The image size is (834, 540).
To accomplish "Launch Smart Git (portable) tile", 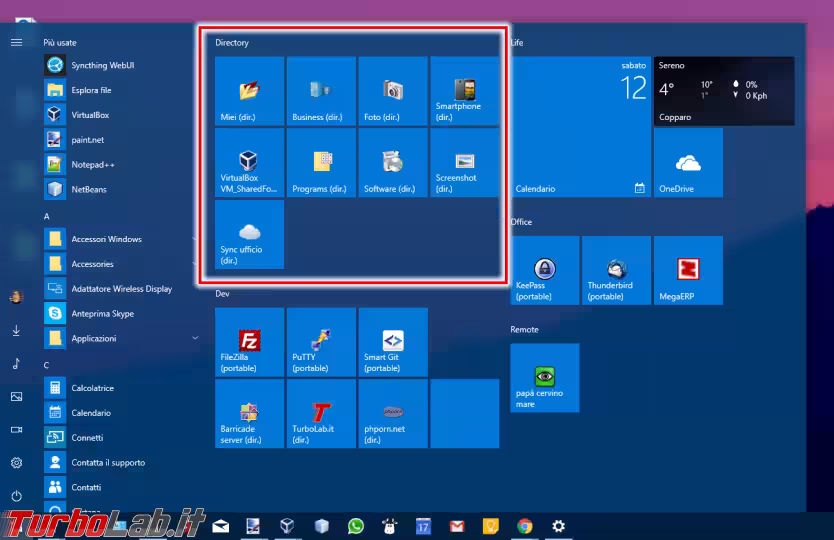I will click(393, 342).
